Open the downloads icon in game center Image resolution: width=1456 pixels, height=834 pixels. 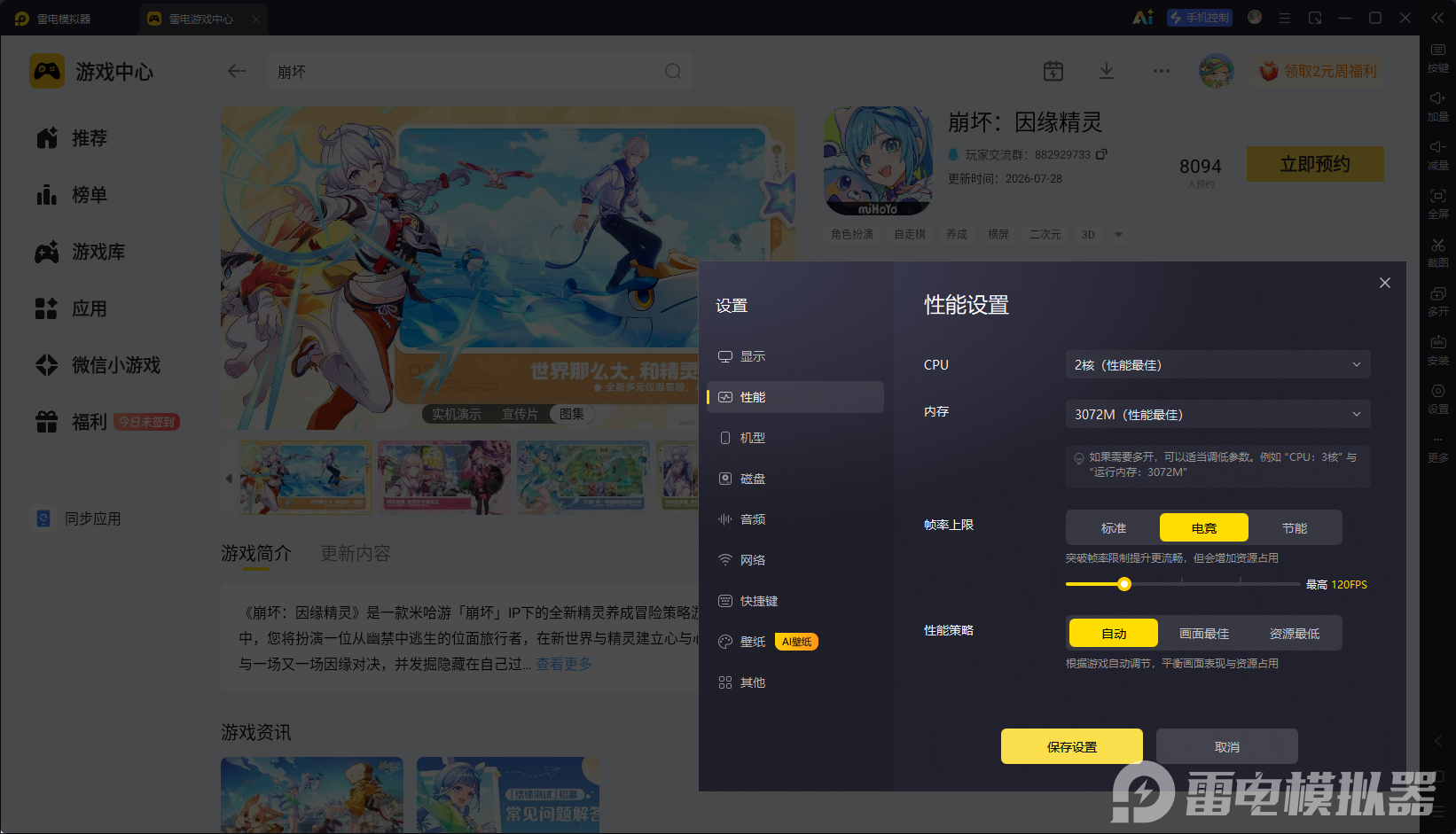[x=1107, y=71]
